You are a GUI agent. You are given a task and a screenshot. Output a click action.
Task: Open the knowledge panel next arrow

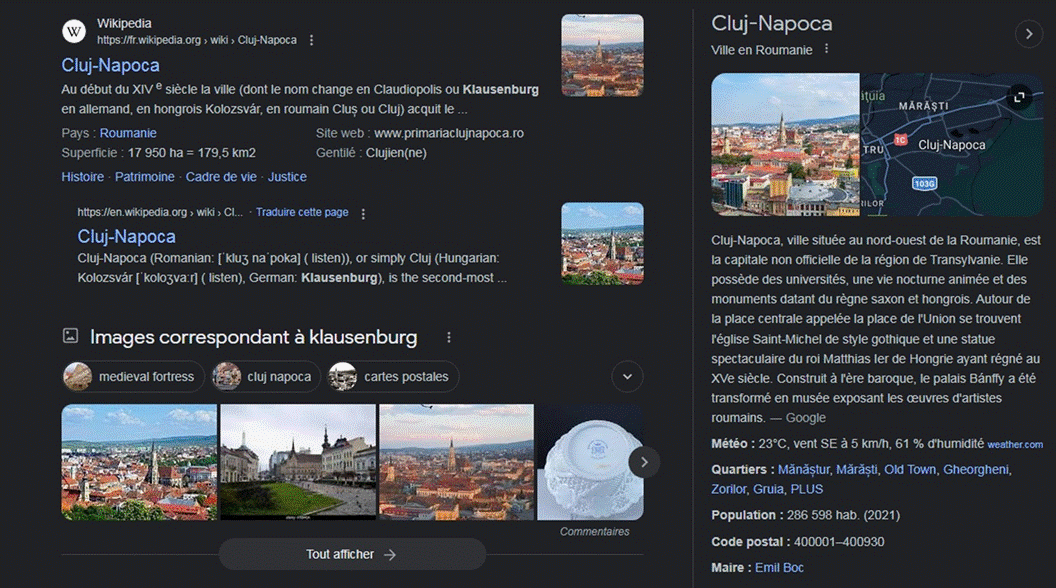[x=1028, y=34]
